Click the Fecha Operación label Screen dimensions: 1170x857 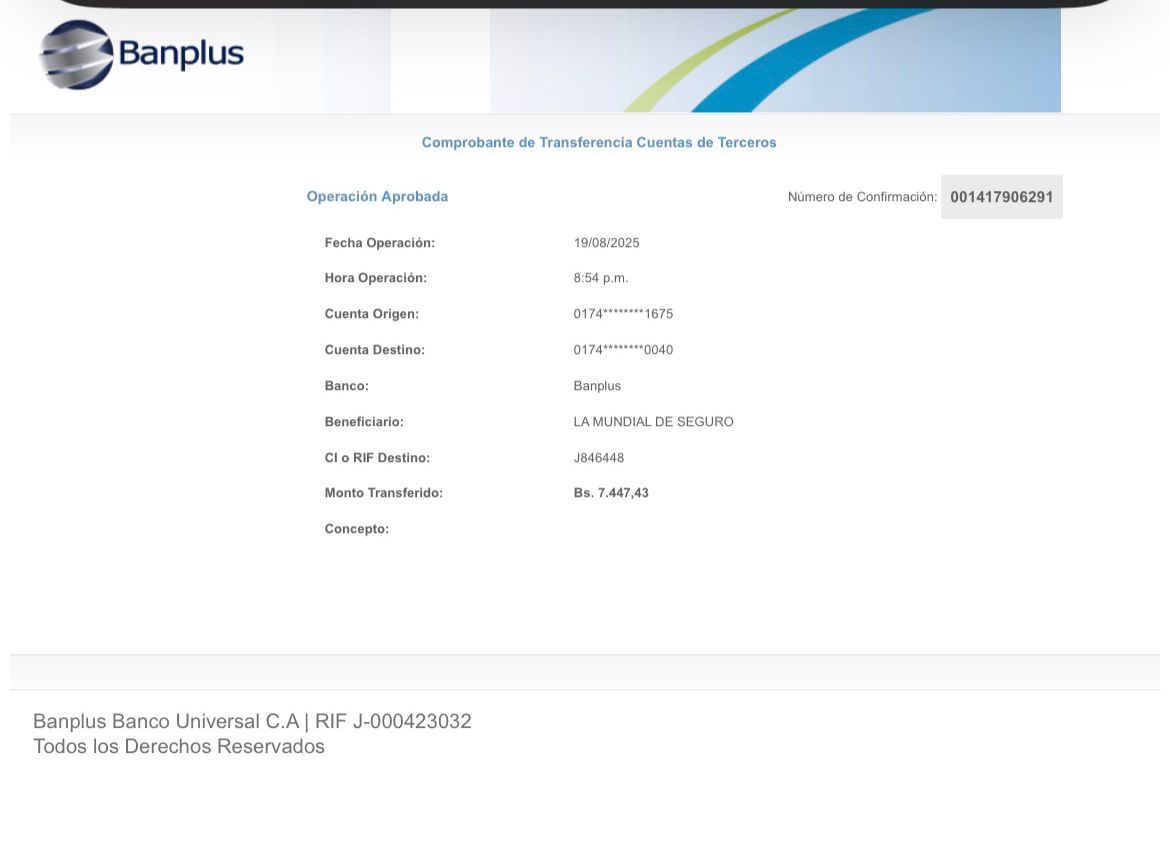click(x=379, y=243)
